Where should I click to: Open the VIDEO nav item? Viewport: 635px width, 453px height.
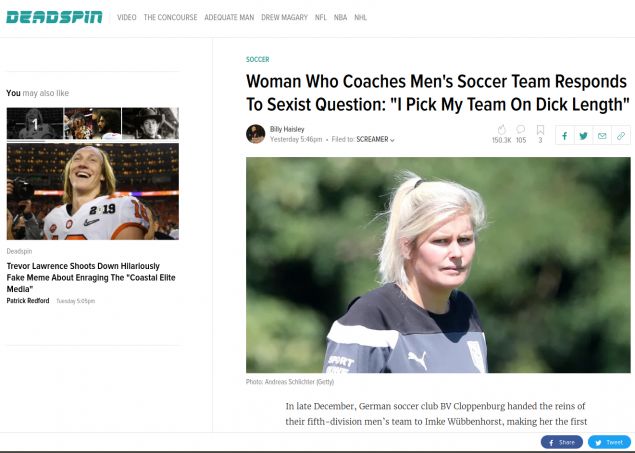[x=127, y=18]
